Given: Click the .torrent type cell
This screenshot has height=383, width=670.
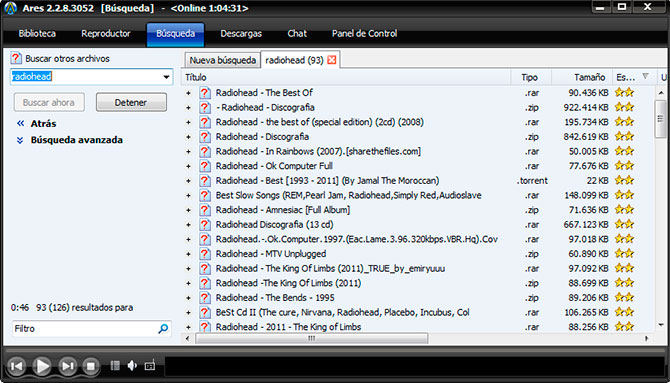Looking at the screenshot, I should click(x=532, y=181).
